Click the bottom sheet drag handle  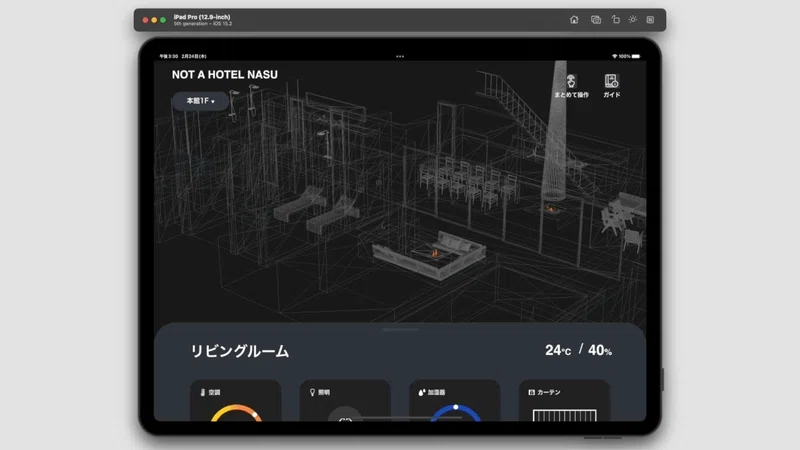[400, 330]
